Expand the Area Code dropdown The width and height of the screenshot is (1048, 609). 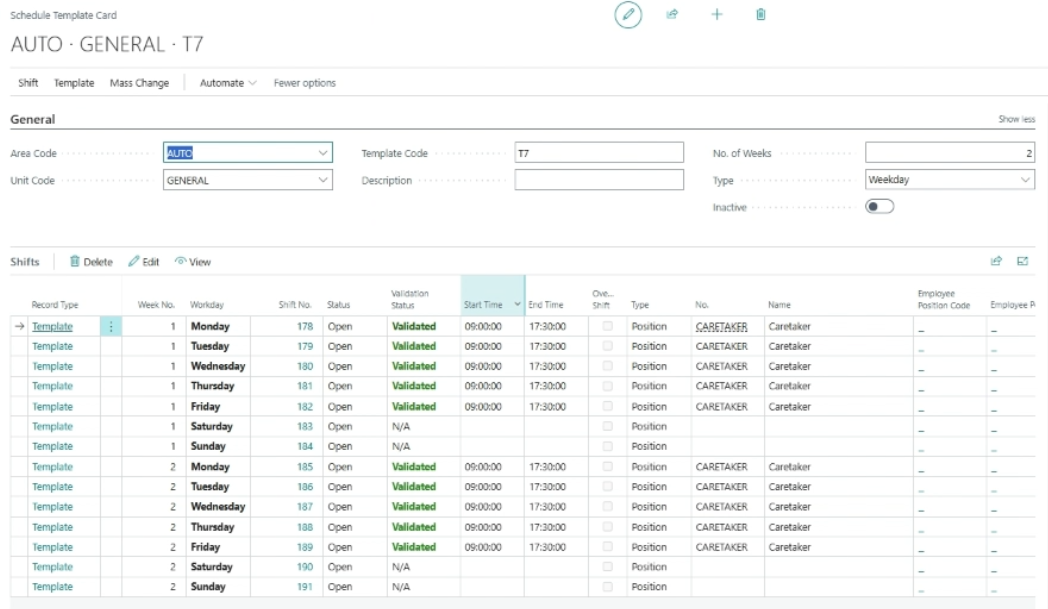point(322,153)
